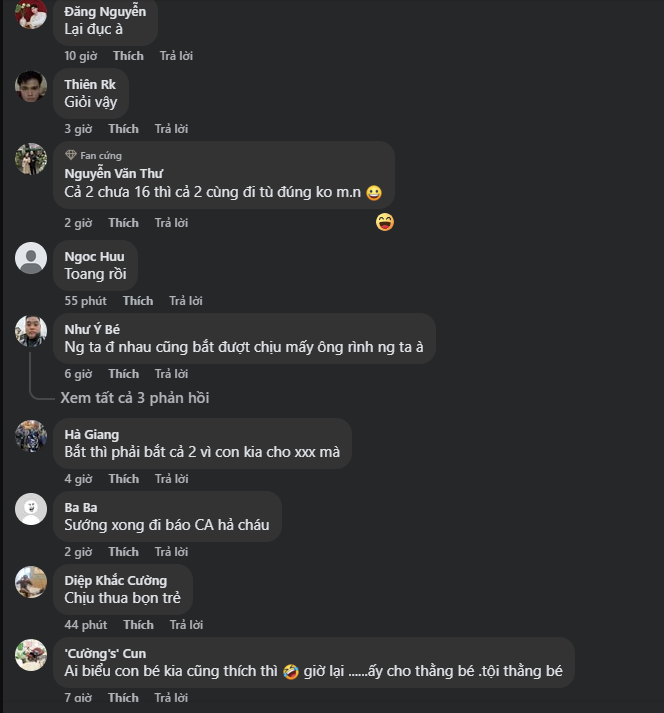Viewport: 664px width, 713px height.
Task: Click Ngoc Huu's default avatar
Action: click(x=31, y=258)
